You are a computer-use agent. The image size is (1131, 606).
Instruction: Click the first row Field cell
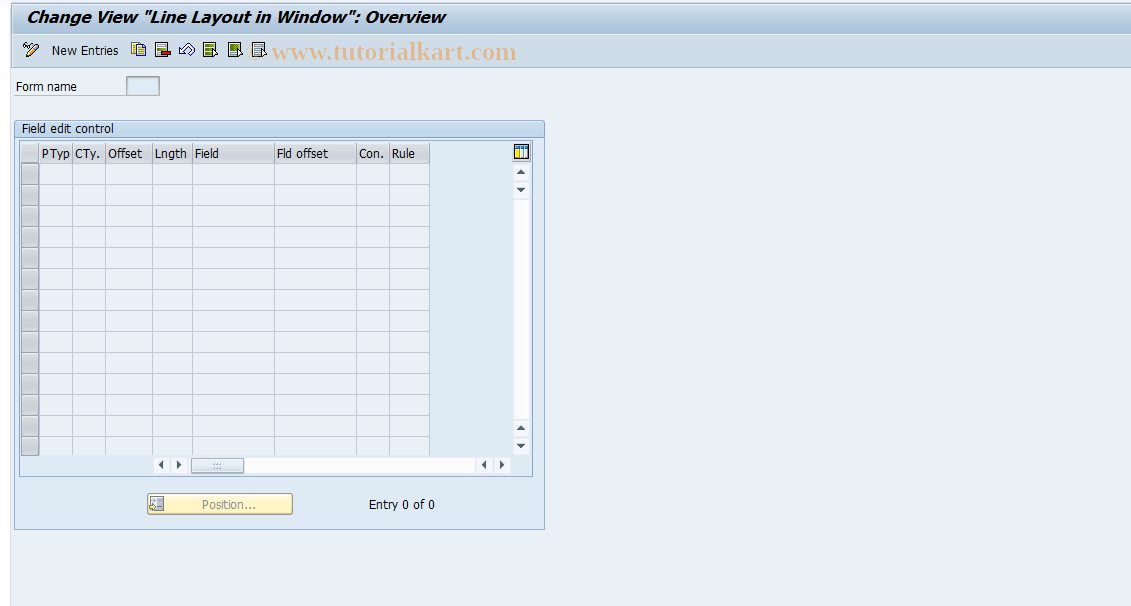(234, 174)
